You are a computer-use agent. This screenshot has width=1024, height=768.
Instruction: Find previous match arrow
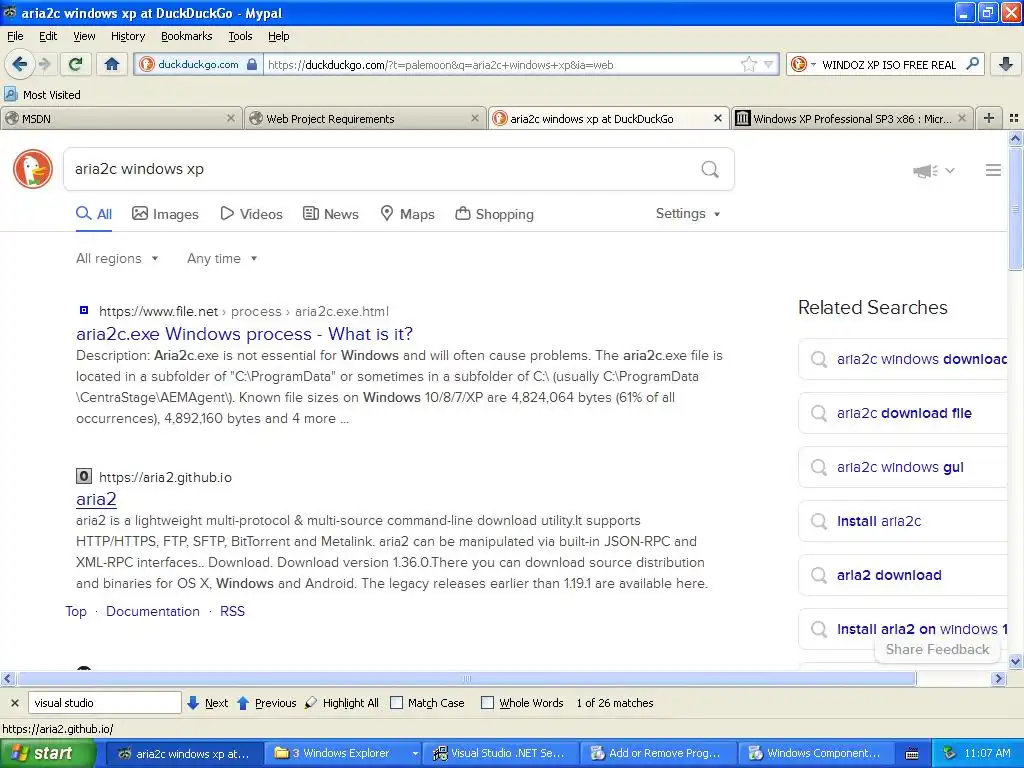[243, 703]
